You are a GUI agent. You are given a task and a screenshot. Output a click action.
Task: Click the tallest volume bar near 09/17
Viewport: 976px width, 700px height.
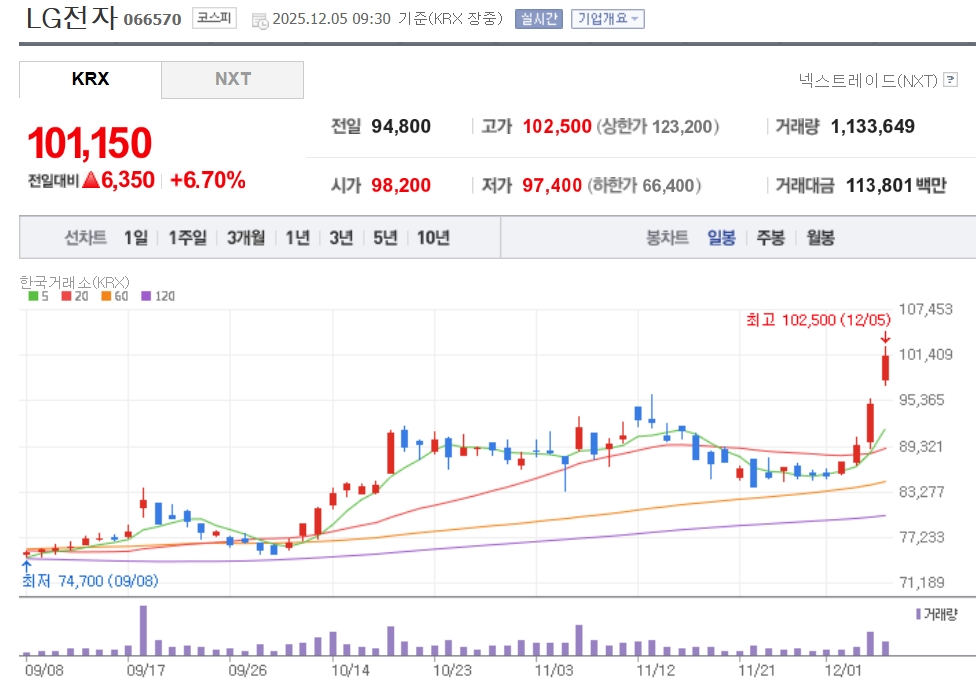[143, 630]
